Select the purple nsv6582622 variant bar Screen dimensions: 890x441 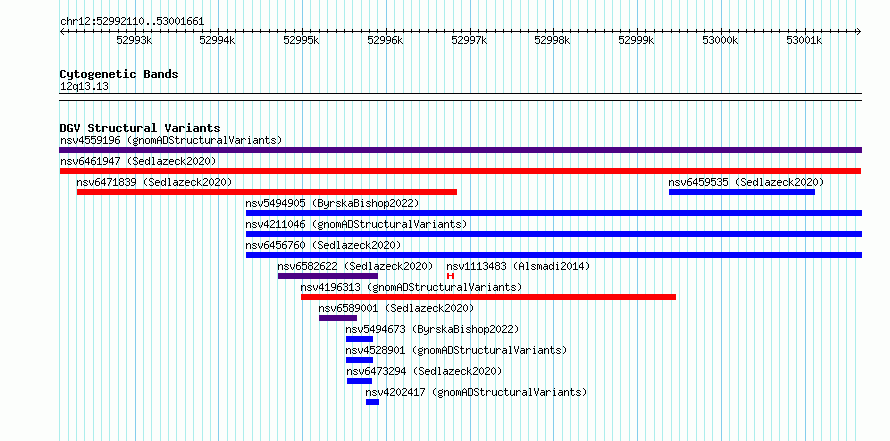(x=328, y=276)
